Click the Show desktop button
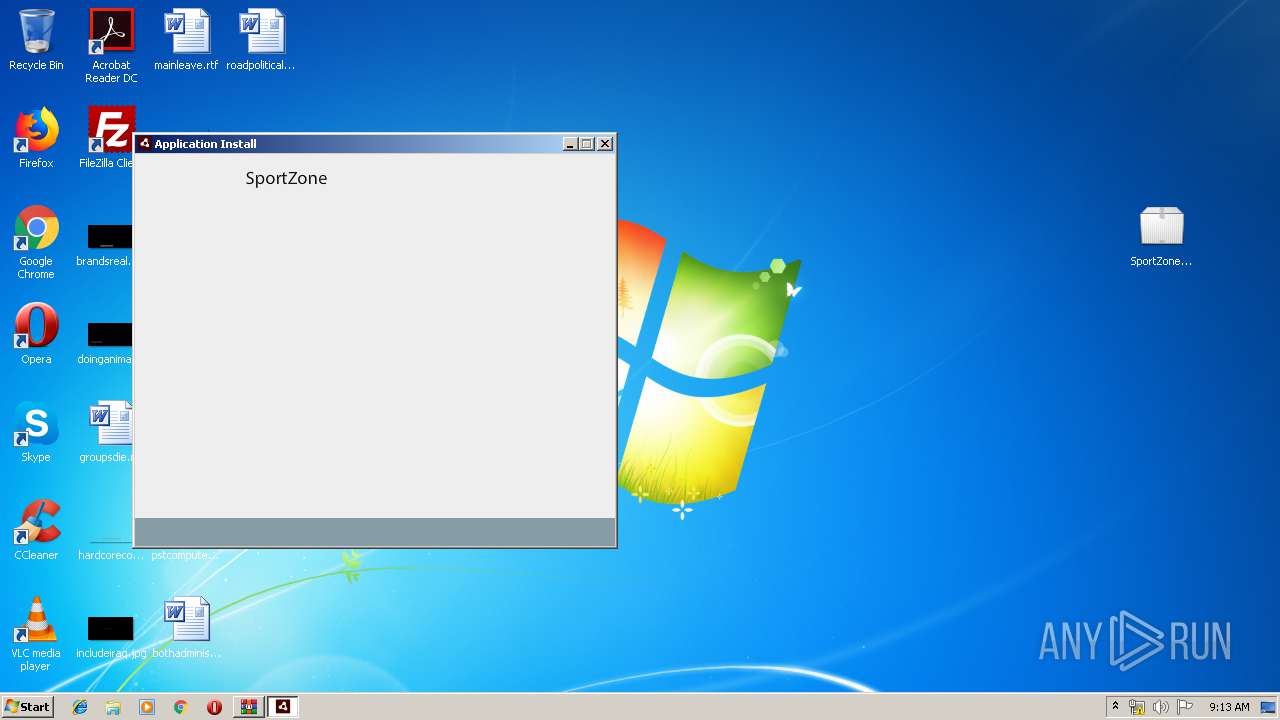Viewport: 1280px width, 720px height. click(1269, 707)
